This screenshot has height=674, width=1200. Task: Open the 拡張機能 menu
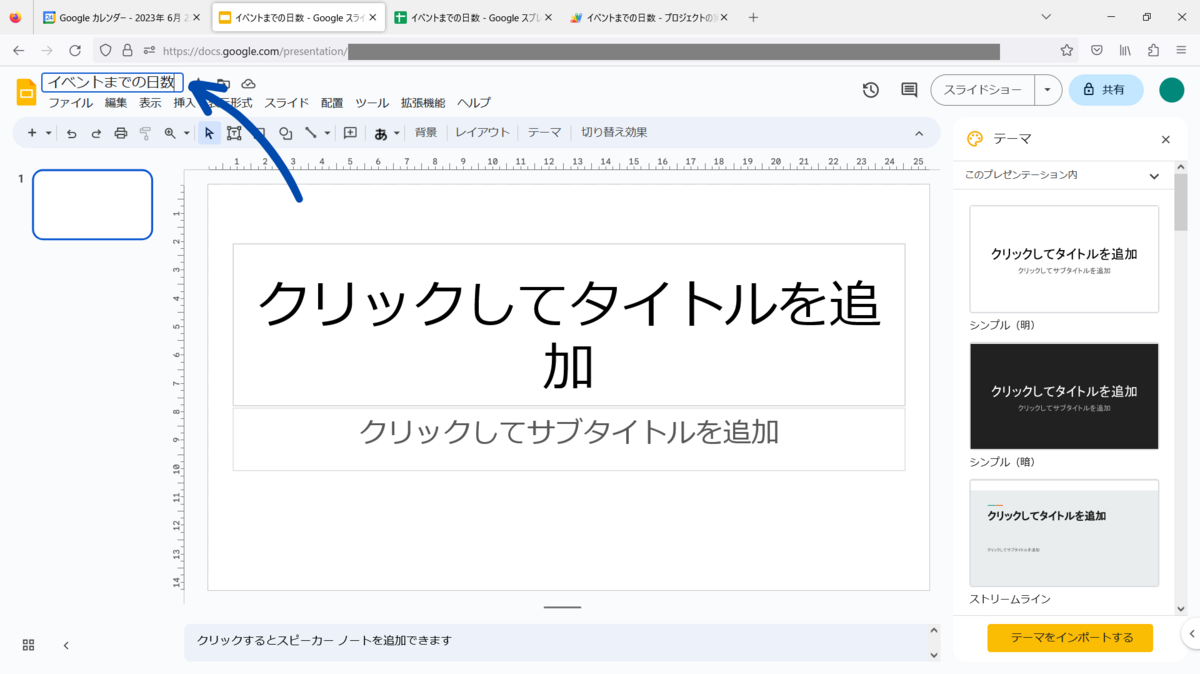click(423, 103)
